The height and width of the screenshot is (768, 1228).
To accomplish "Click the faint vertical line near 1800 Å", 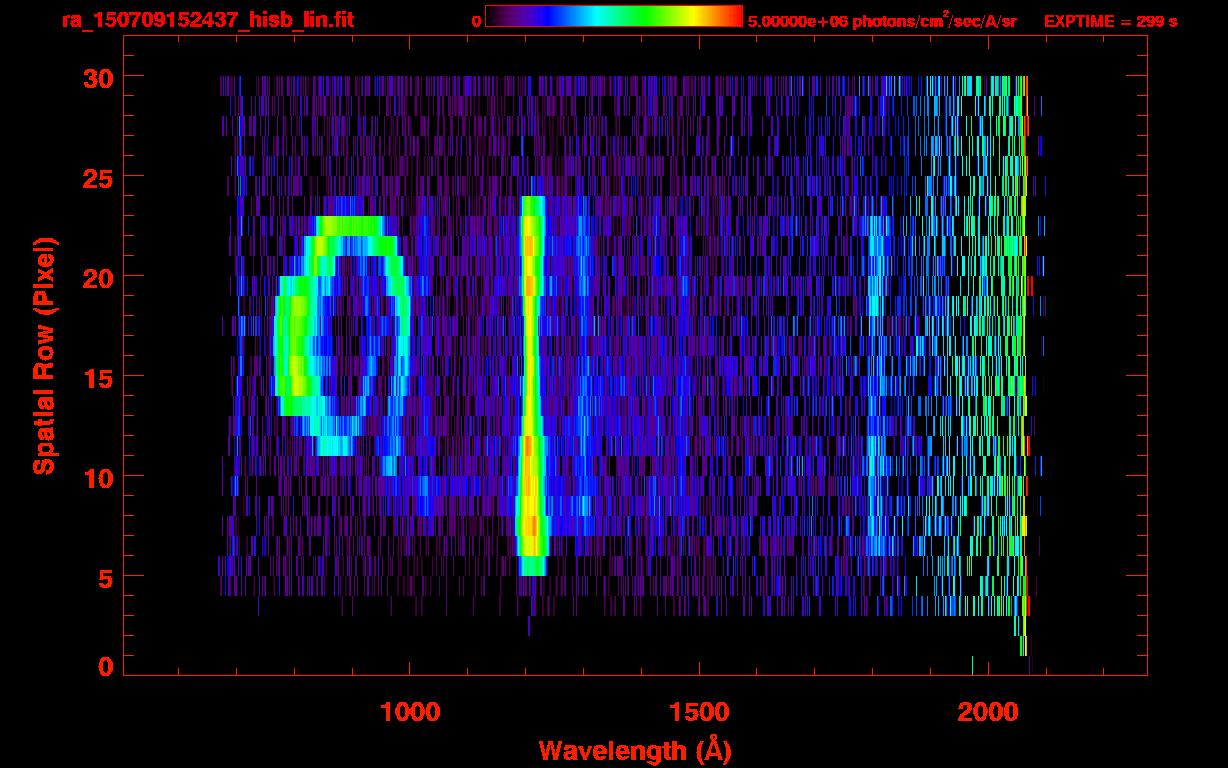I will 877,385.
